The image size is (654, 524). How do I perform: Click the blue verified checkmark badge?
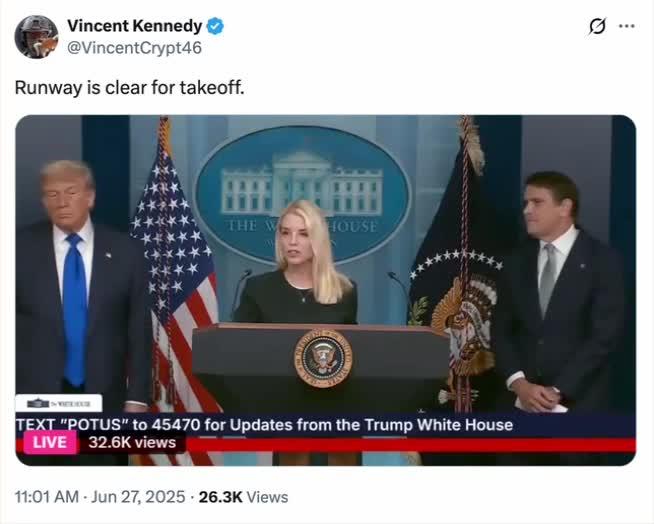pos(216,26)
